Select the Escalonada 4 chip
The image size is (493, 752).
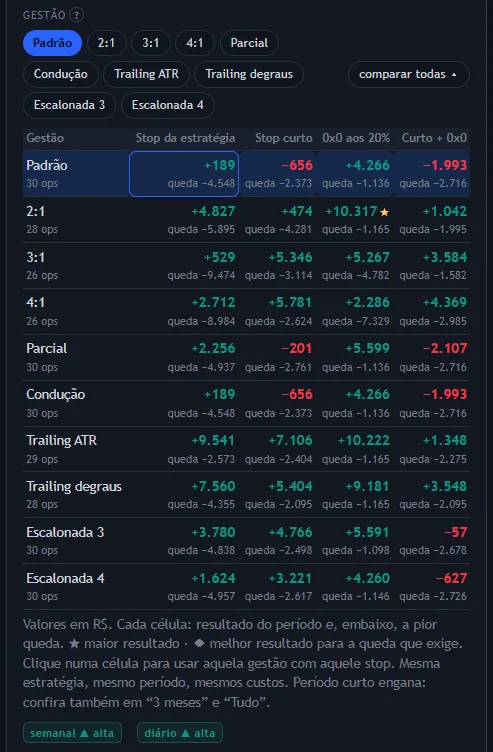click(167, 105)
